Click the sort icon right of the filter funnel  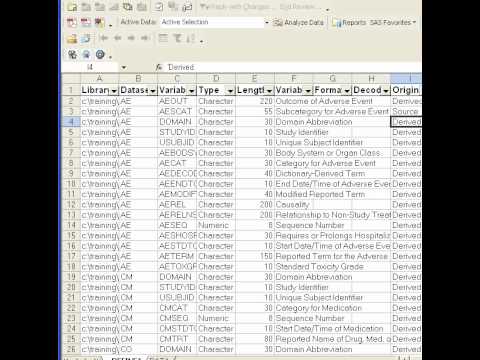[x=190, y=38]
